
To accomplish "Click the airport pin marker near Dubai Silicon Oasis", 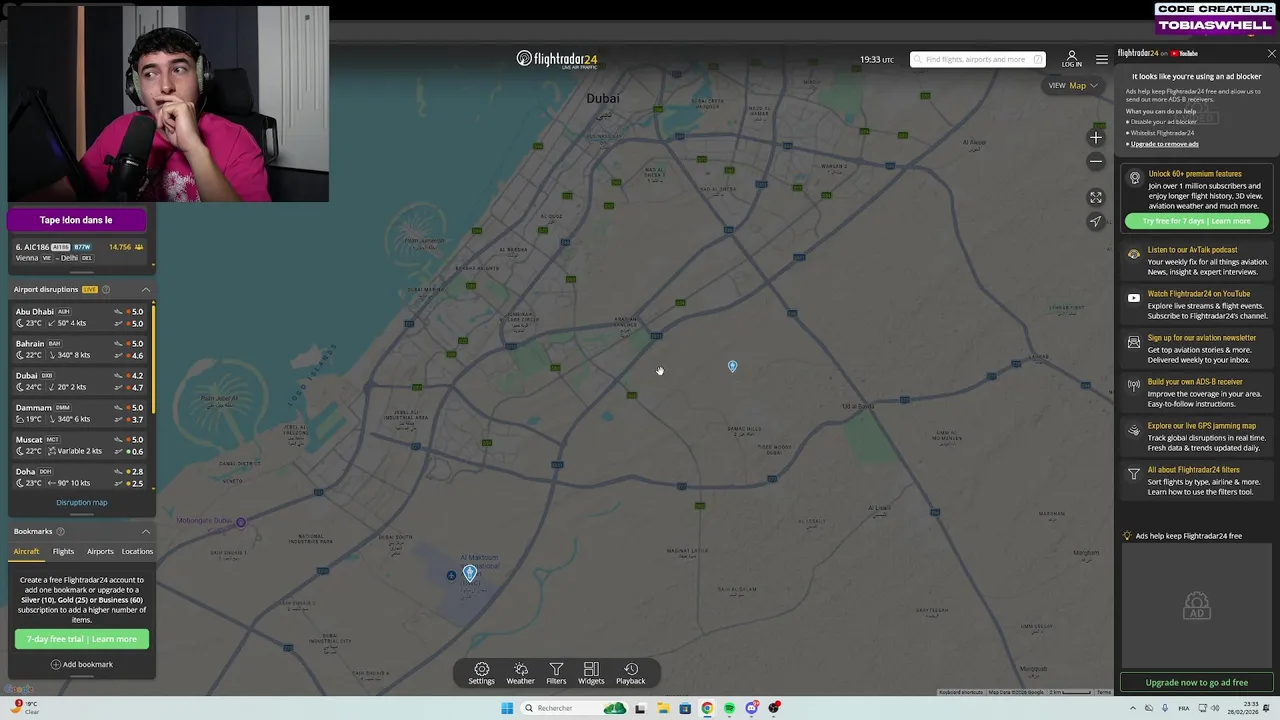I will 732,367.
